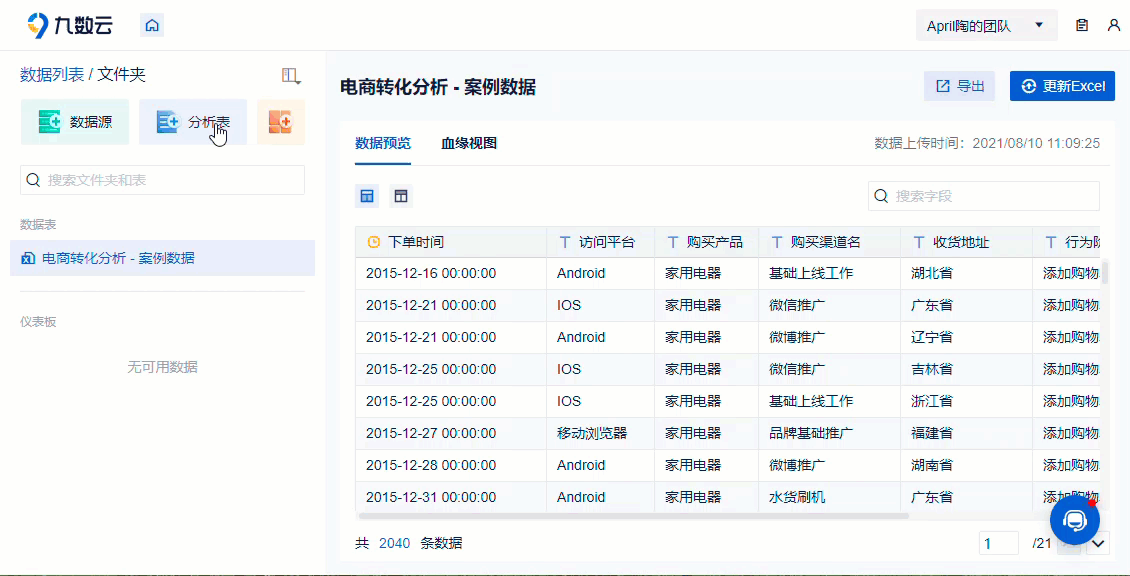1130x576 pixels.
Task: Go to home via house icon
Action: point(151,25)
